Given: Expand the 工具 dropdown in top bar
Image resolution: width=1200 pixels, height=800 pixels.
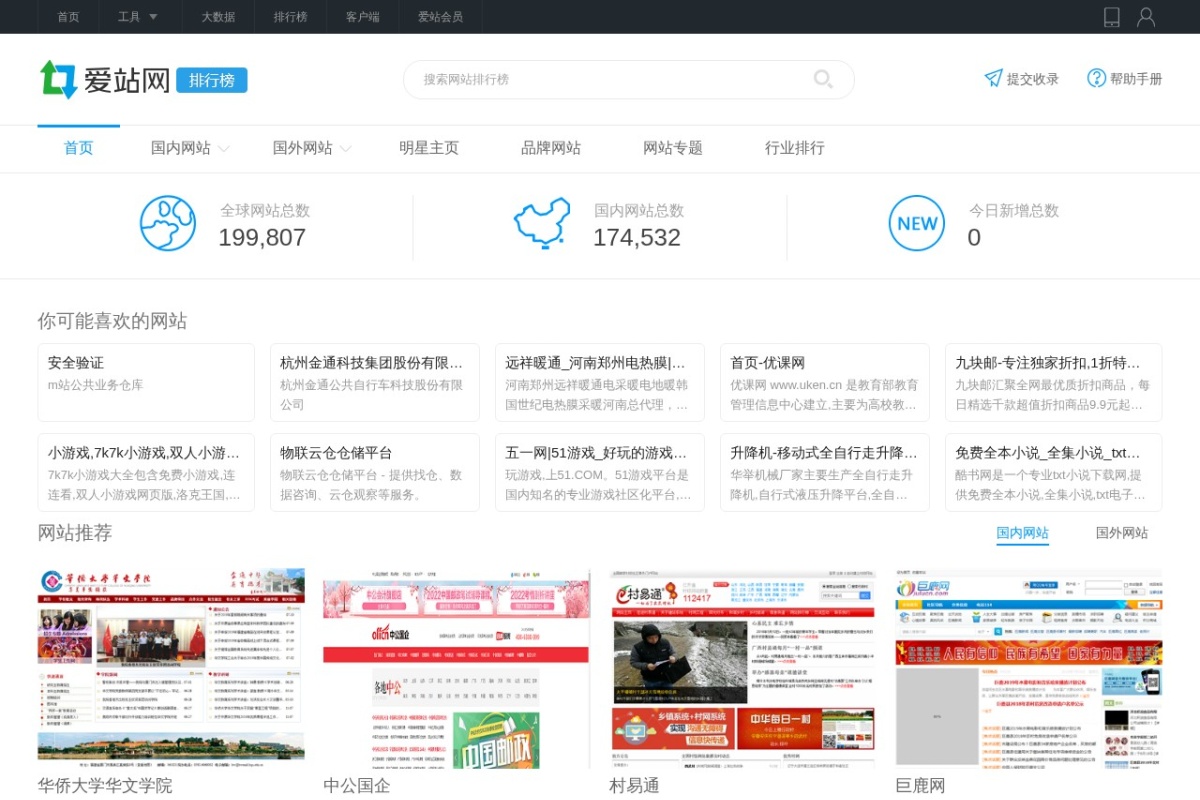Looking at the screenshot, I should pyautogui.click(x=138, y=17).
